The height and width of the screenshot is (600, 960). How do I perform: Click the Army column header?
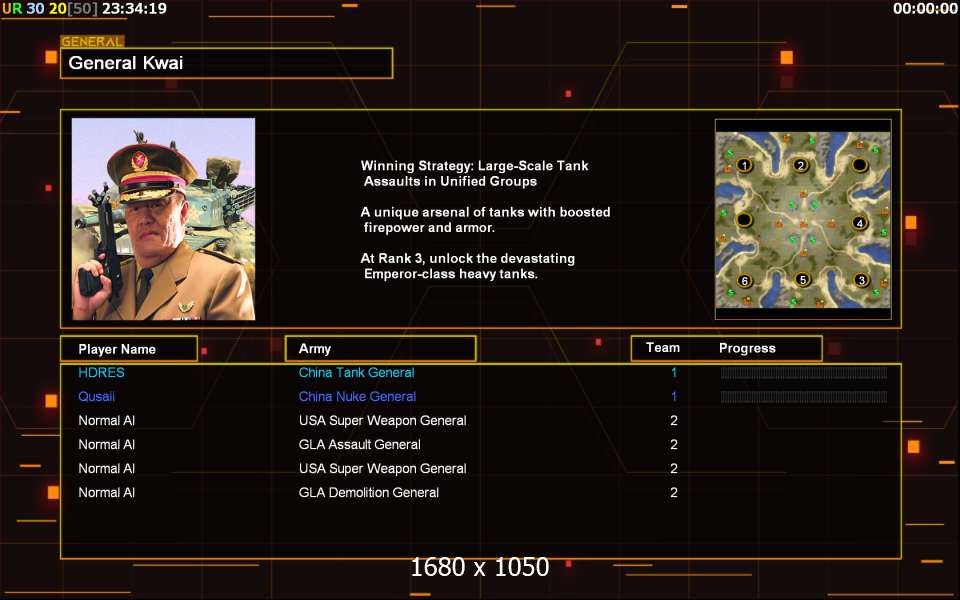tap(380, 348)
